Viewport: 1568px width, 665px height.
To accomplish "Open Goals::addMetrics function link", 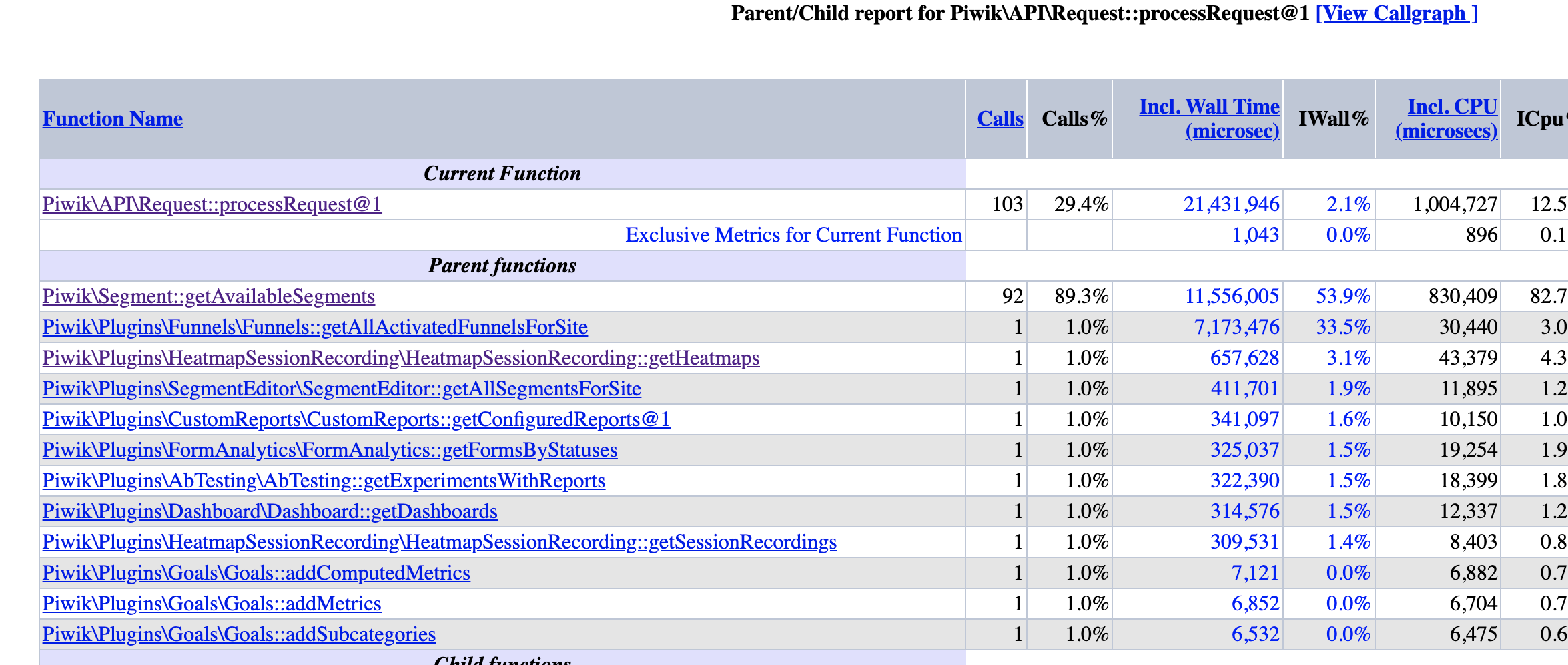I will [212, 604].
